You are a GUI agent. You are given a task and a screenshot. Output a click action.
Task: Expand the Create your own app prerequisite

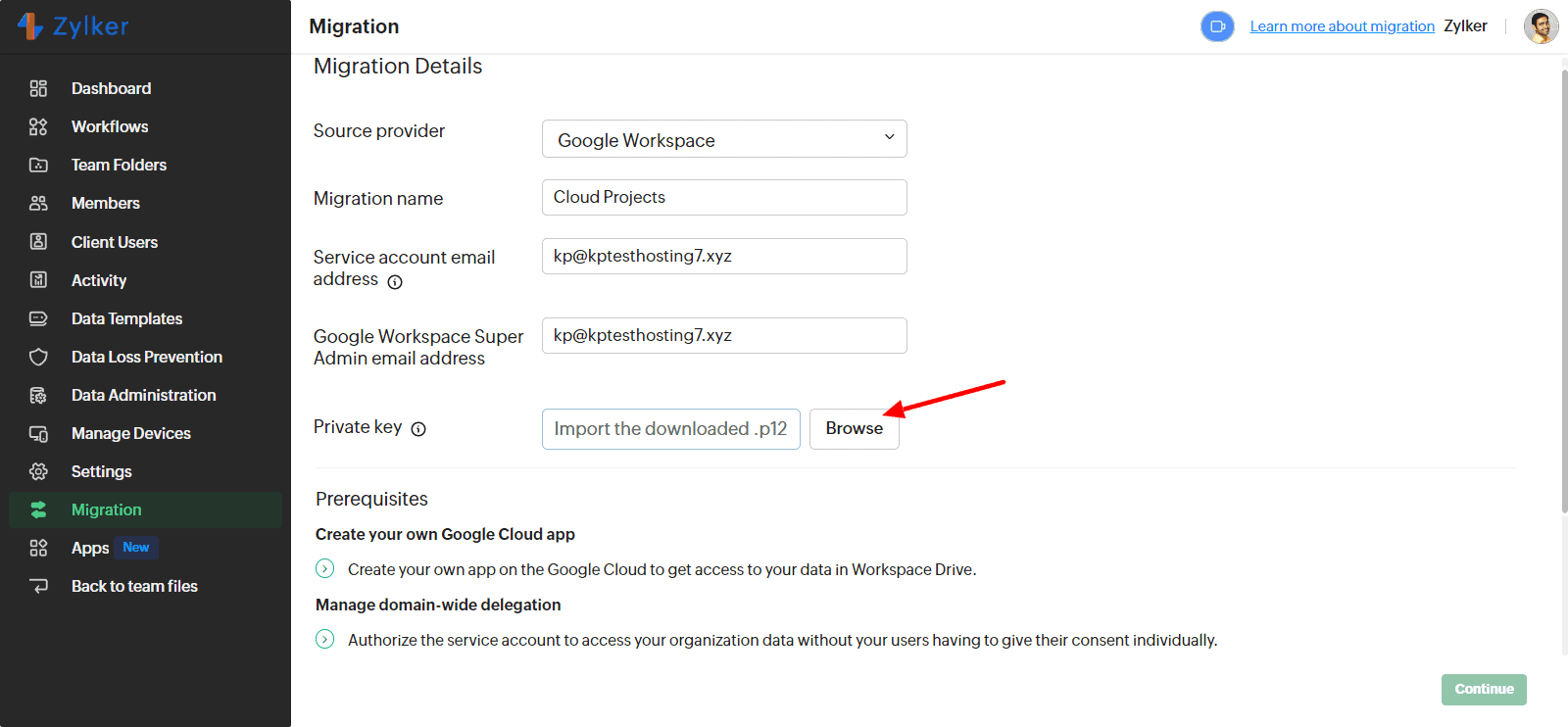[x=325, y=569]
